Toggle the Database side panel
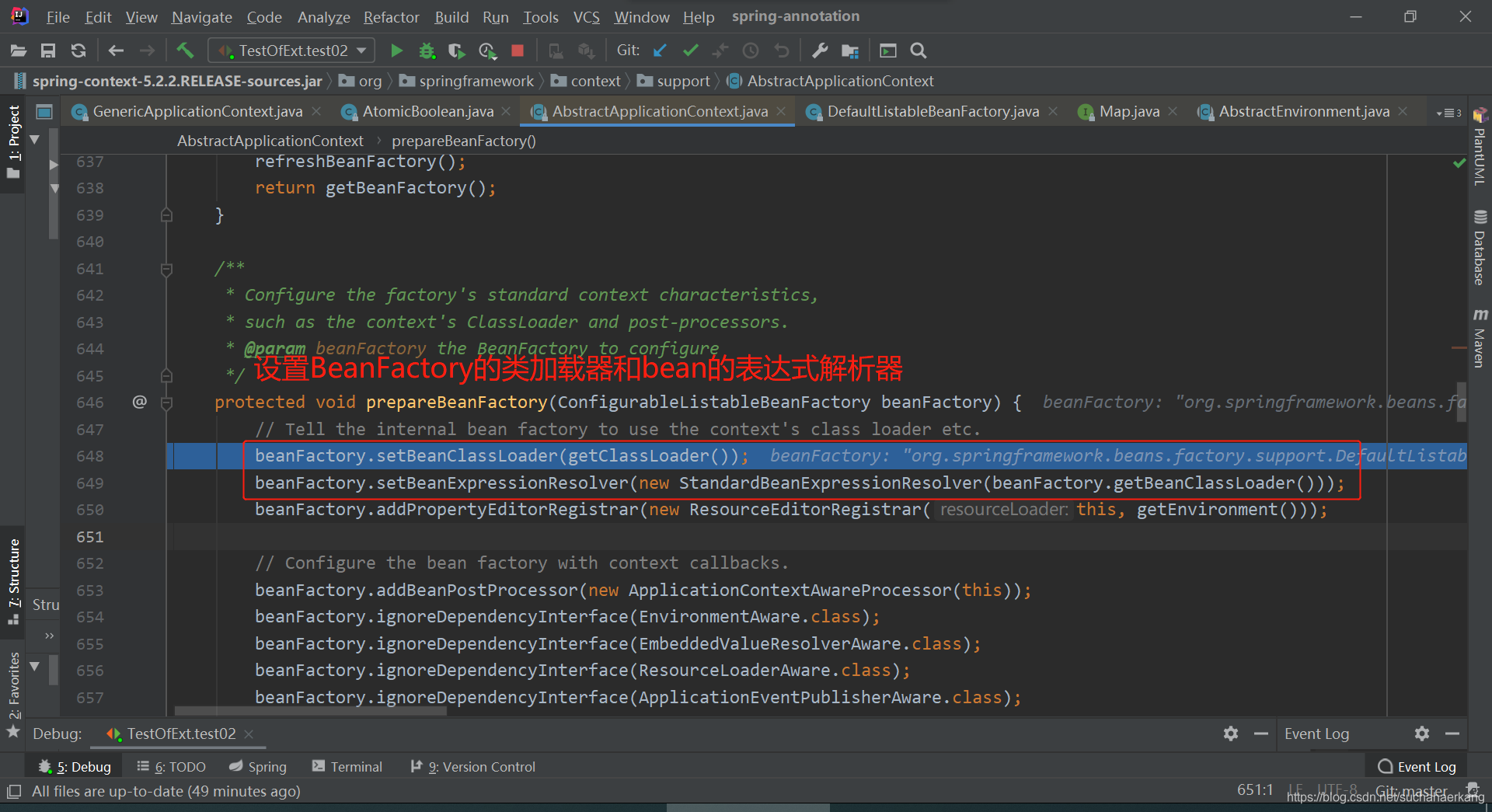 [1480, 247]
